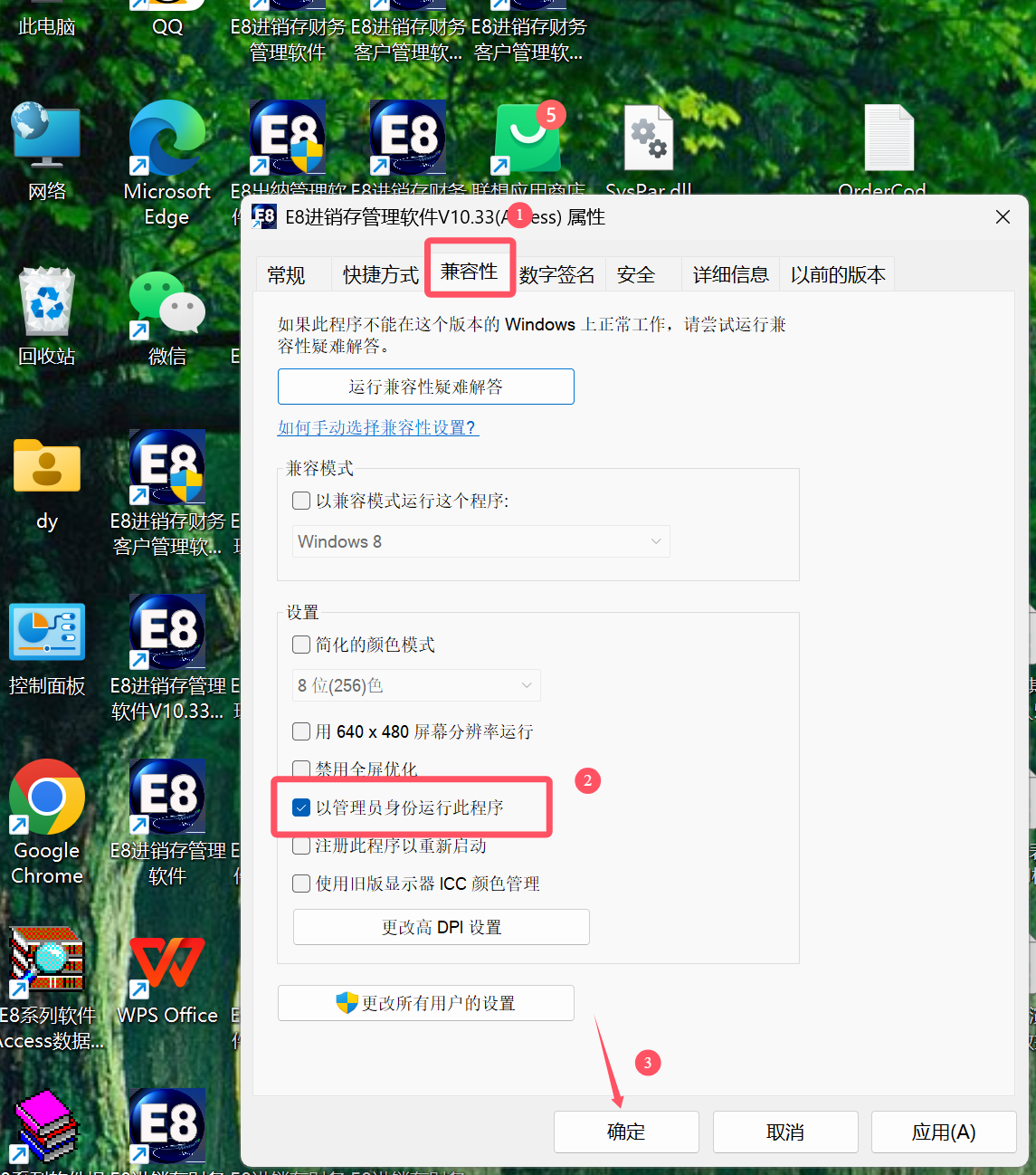Select the SysPar.dll file icon
Viewport: 1036px width, 1175px height.
pyautogui.click(x=650, y=139)
